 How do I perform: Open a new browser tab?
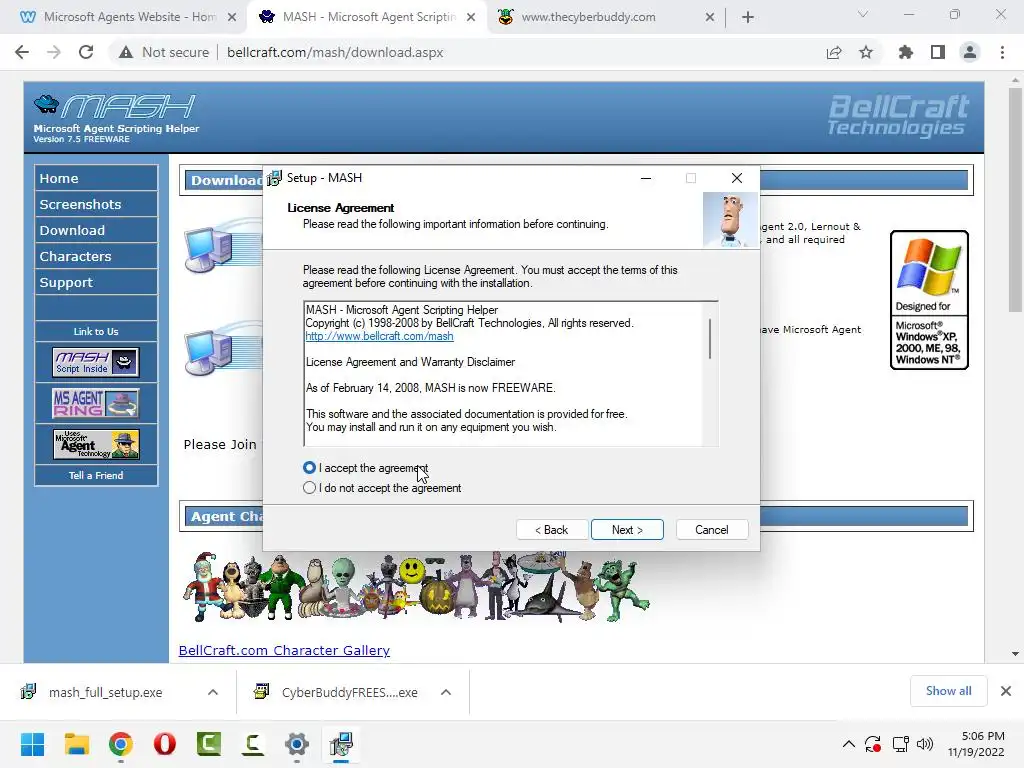748,18
